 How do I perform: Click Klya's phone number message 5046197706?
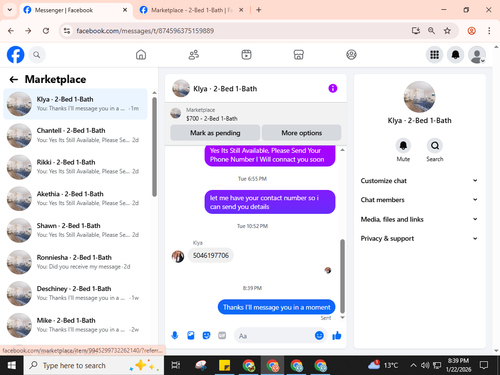pyautogui.click(x=211, y=255)
